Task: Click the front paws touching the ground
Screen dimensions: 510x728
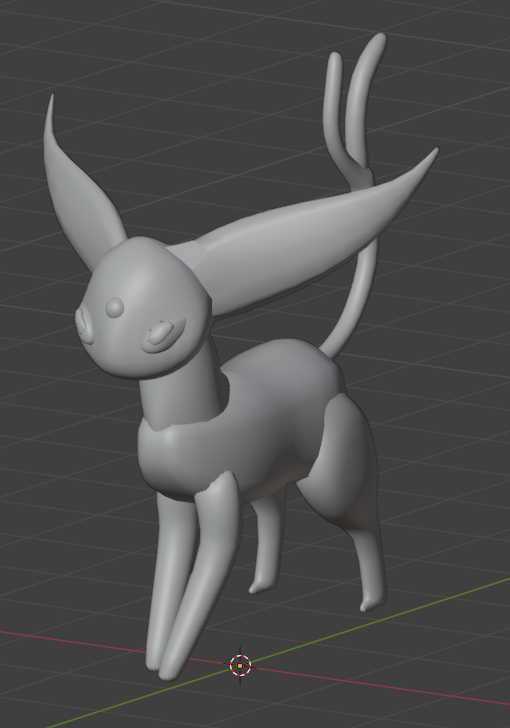Action: pos(163,664)
